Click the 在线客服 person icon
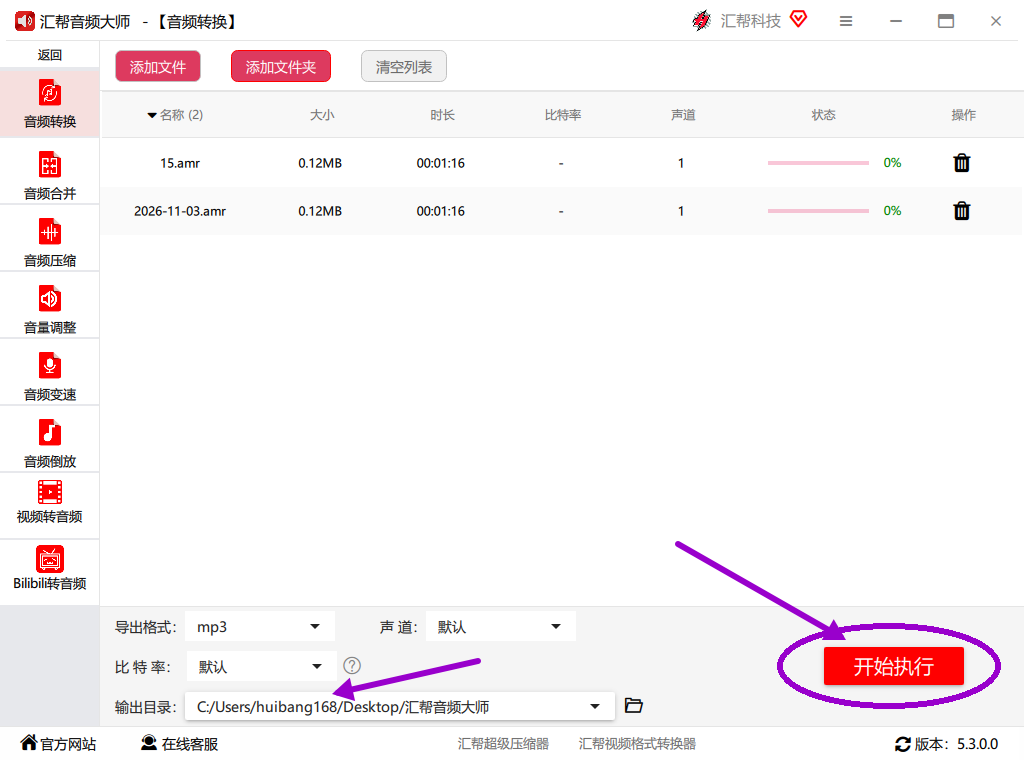This screenshot has width=1024, height=760. pyautogui.click(x=149, y=742)
